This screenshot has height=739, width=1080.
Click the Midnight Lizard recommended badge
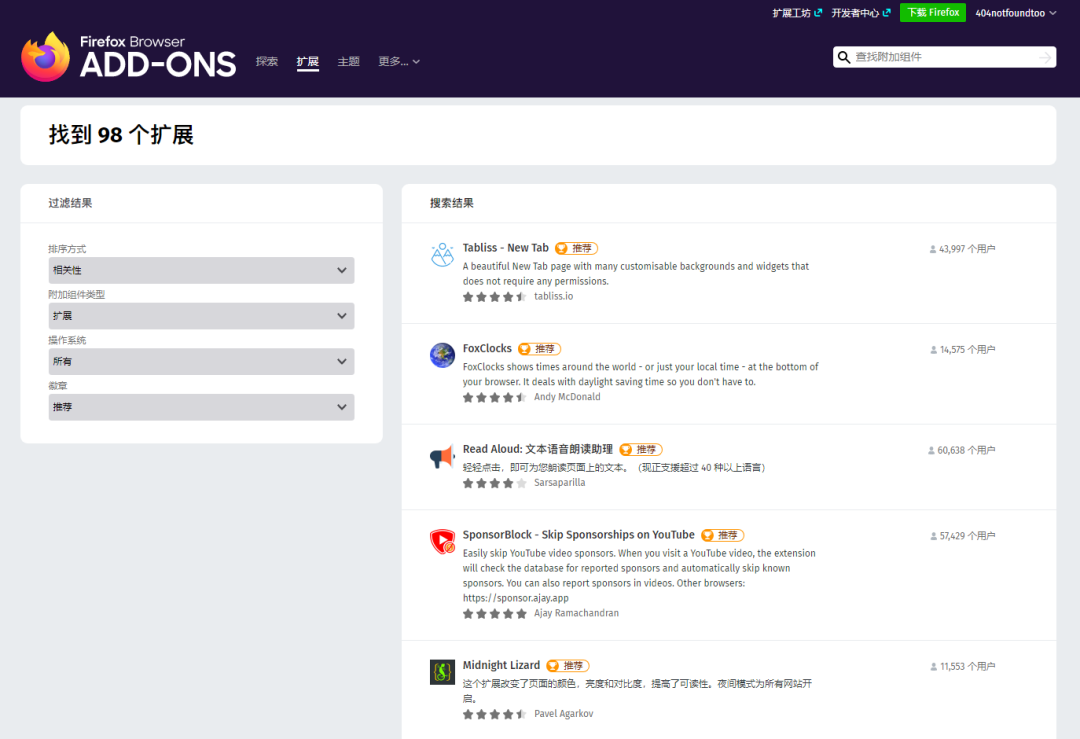point(568,666)
